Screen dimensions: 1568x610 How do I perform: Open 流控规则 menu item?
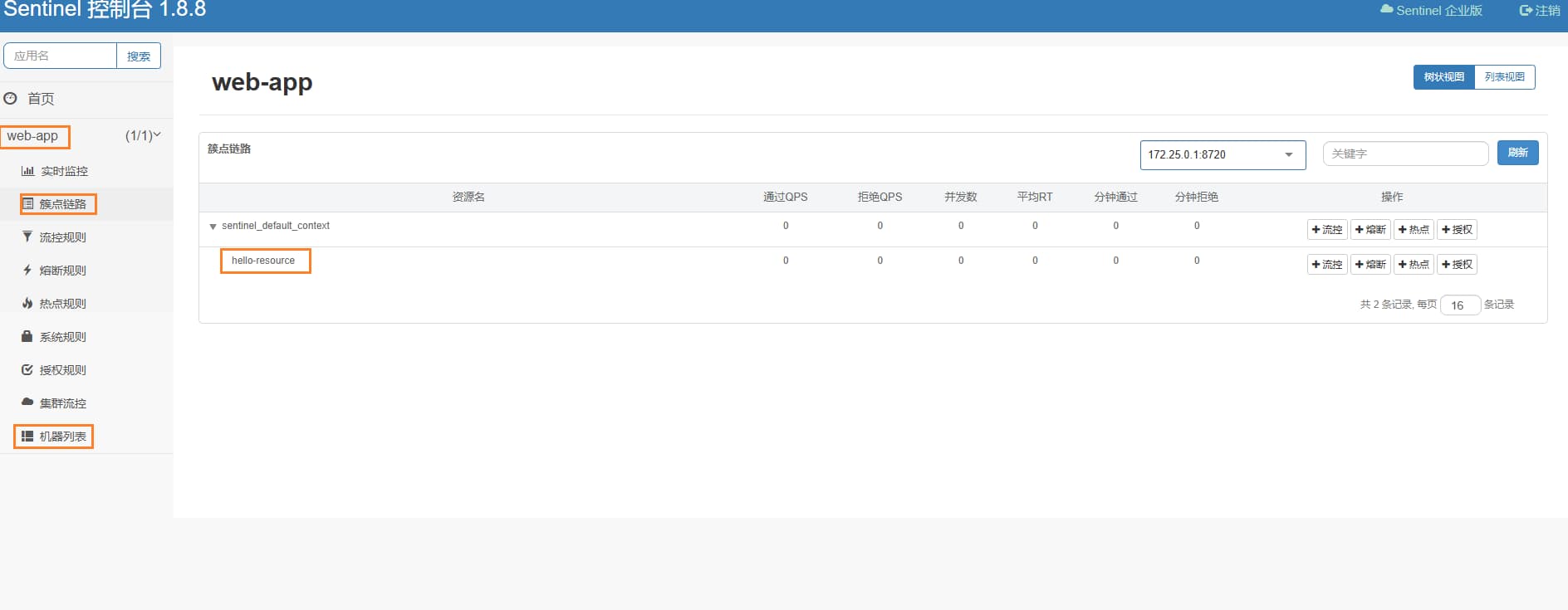point(63,237)
